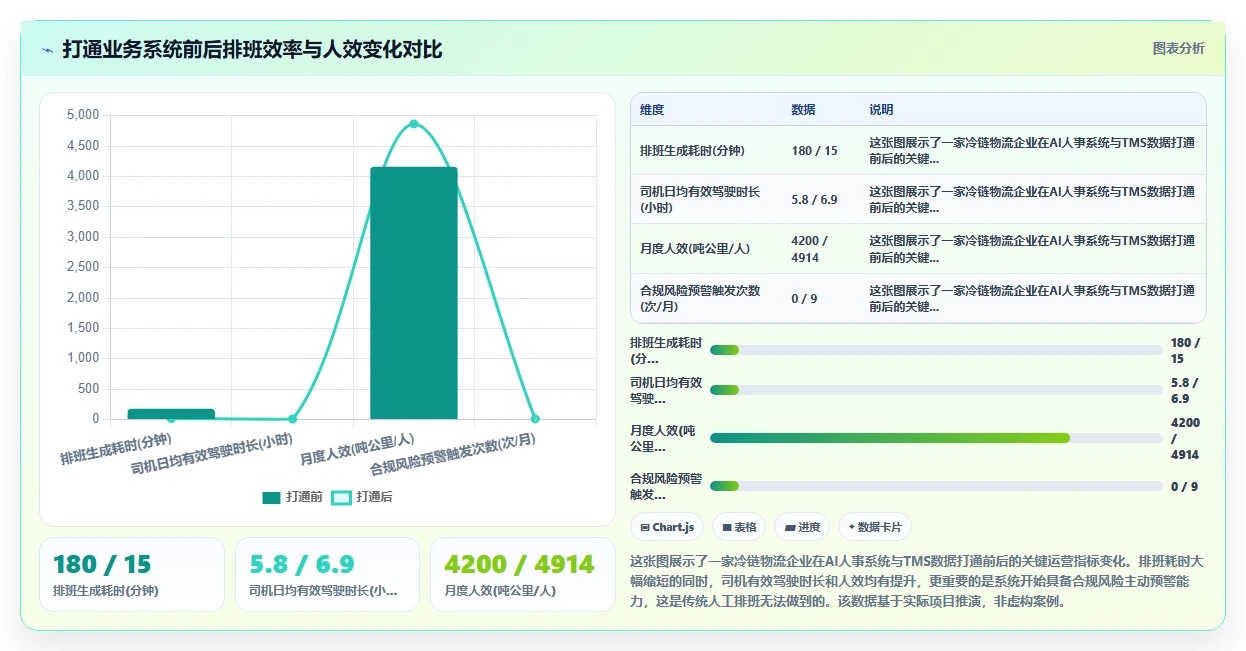Click the 合规风险预警触发 progress bar
This screenshot has height=651, width=1246.
click(936, 486)
